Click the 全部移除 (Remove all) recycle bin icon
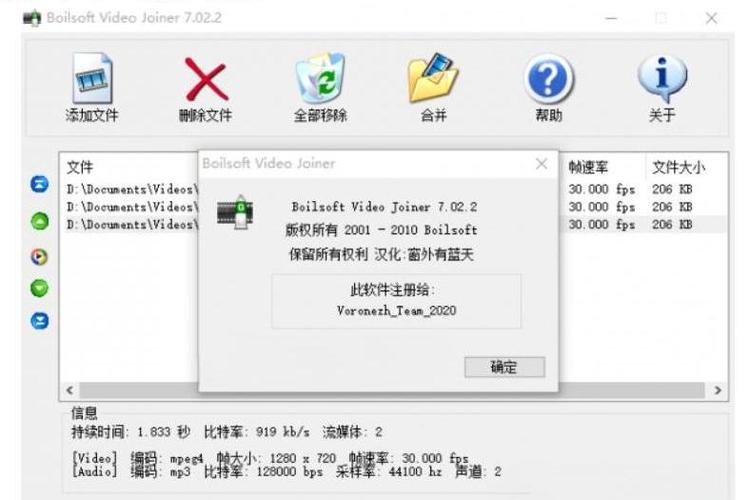Screen dimensions: 750x500 pos(320,78)
